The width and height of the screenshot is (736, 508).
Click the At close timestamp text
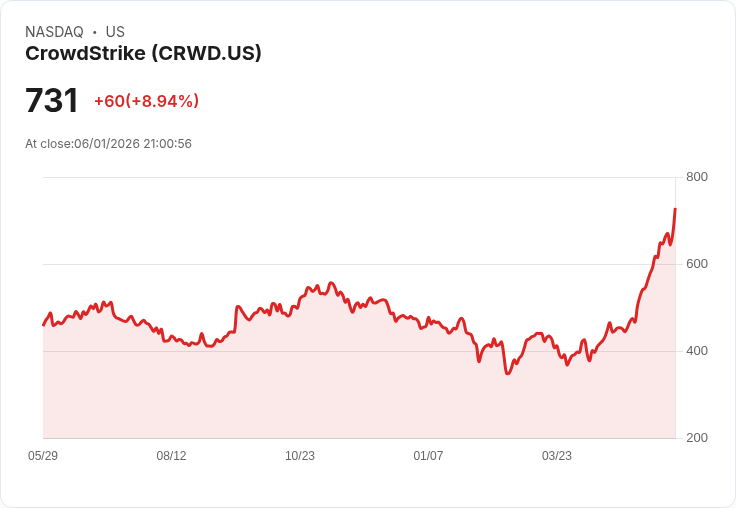point(108,144)
